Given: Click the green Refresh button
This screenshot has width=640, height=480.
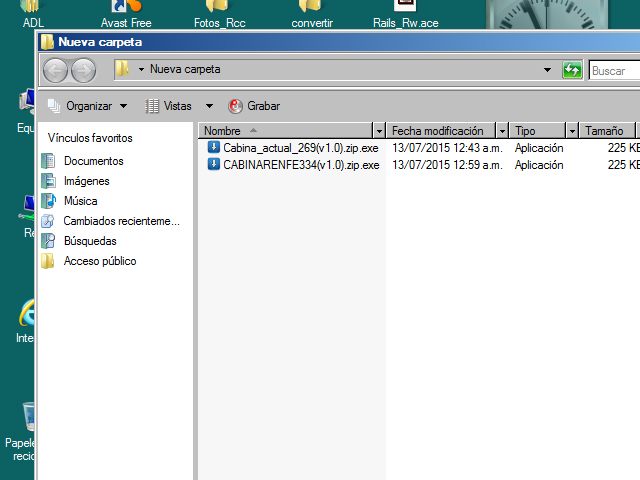Looking at the screenshot, I should 572,70.
